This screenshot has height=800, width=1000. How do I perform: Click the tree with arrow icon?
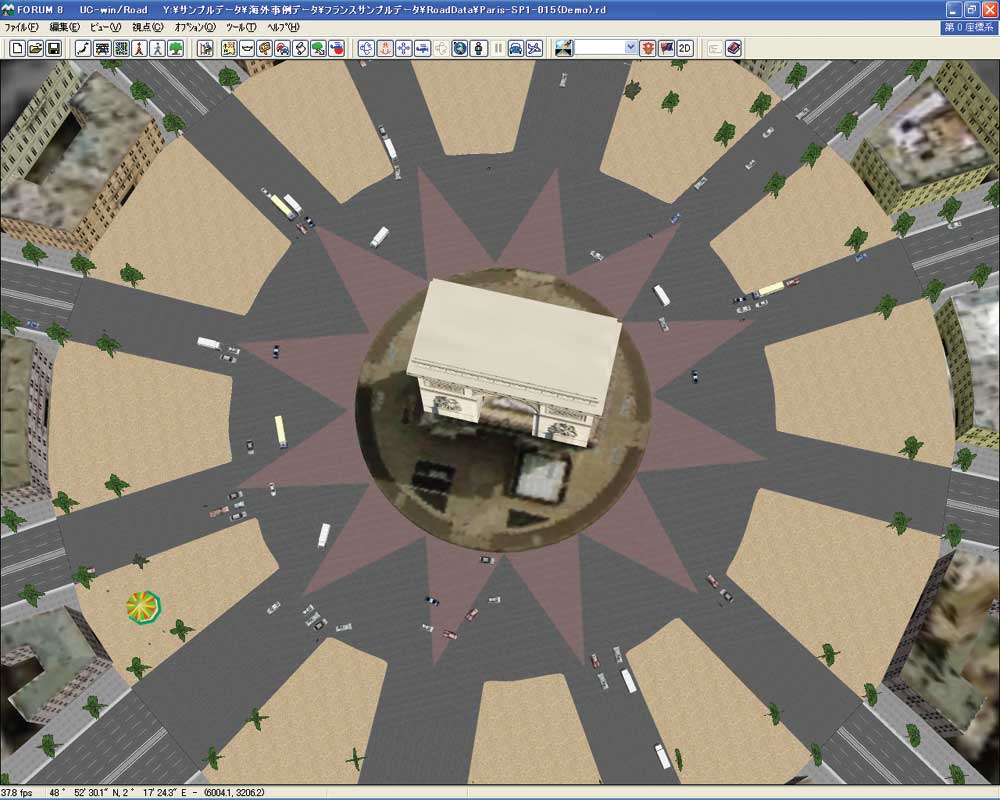318,48
